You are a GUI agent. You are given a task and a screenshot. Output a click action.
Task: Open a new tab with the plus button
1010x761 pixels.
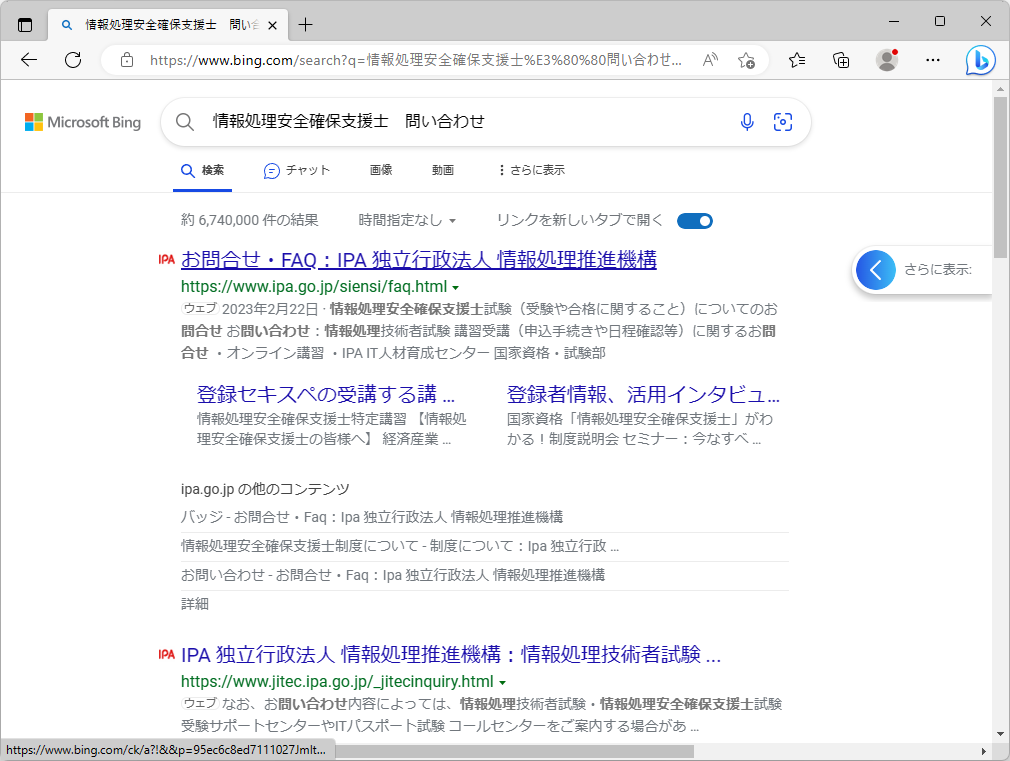[305, 22]
